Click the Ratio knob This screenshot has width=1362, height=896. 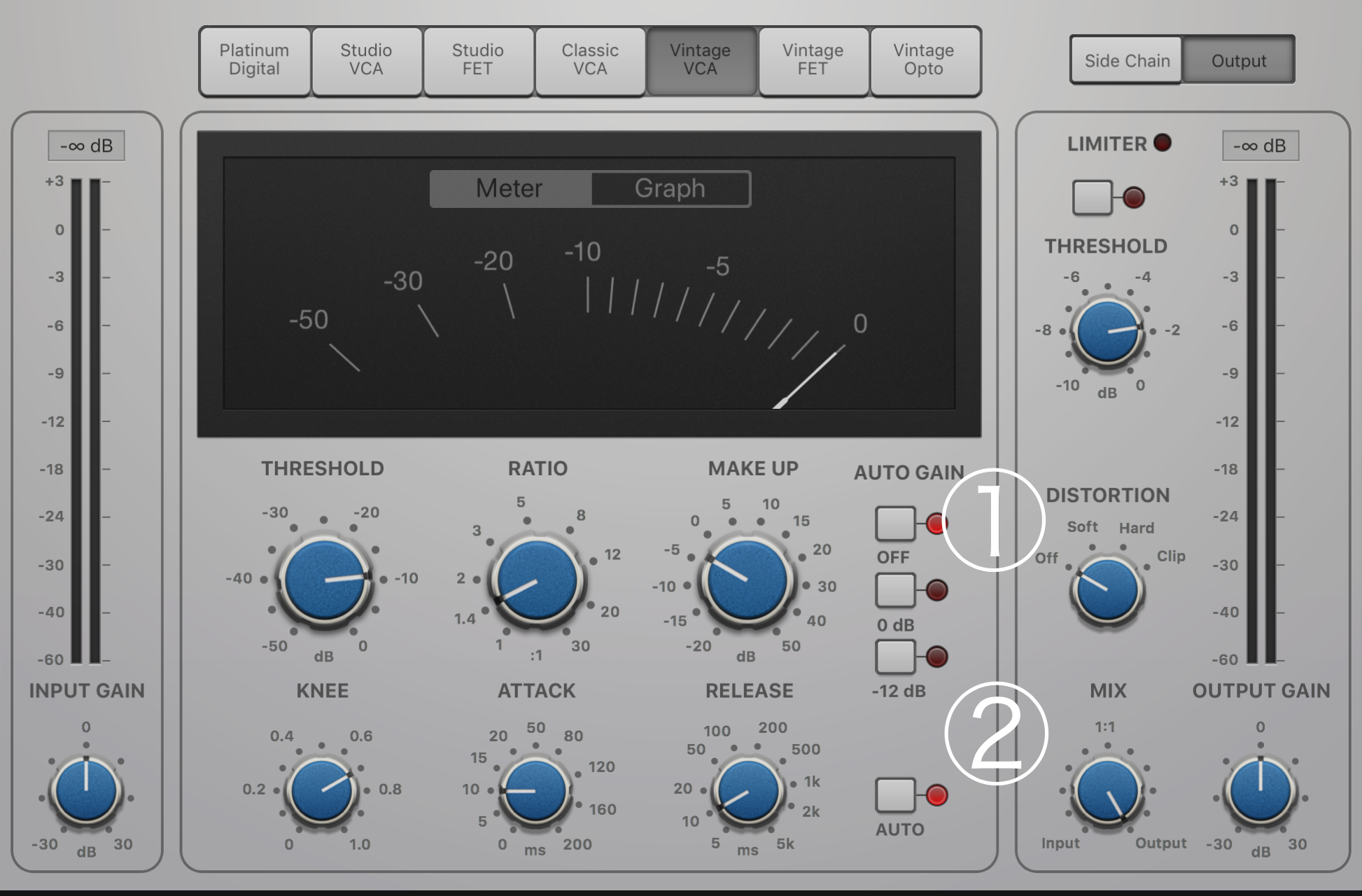[x=538, y=580]
